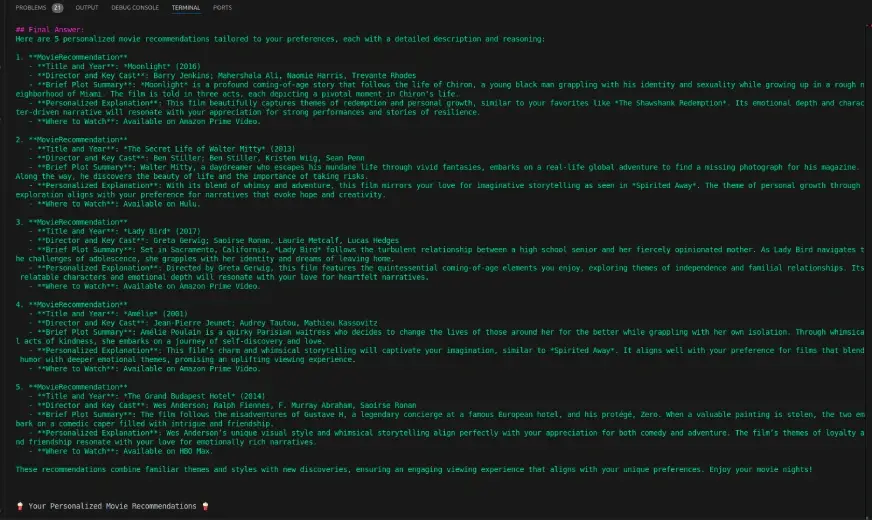Screen dimensions: 872x520
Task: Click the 'These recommendations combine familiar themes' closing line
Action: 414,469
